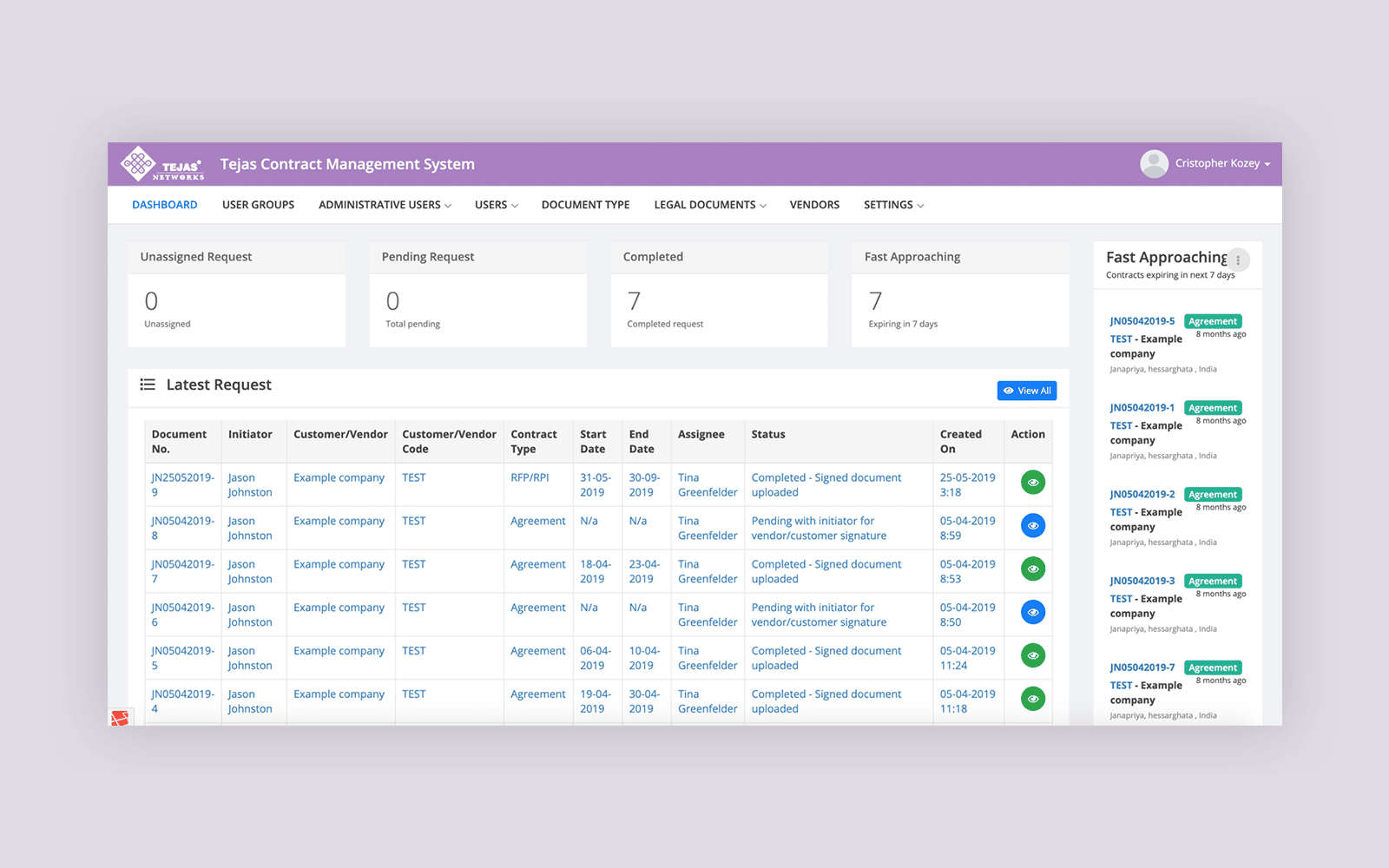Click the Agreement badge next to JN05042019-5

coord(1213,320)
